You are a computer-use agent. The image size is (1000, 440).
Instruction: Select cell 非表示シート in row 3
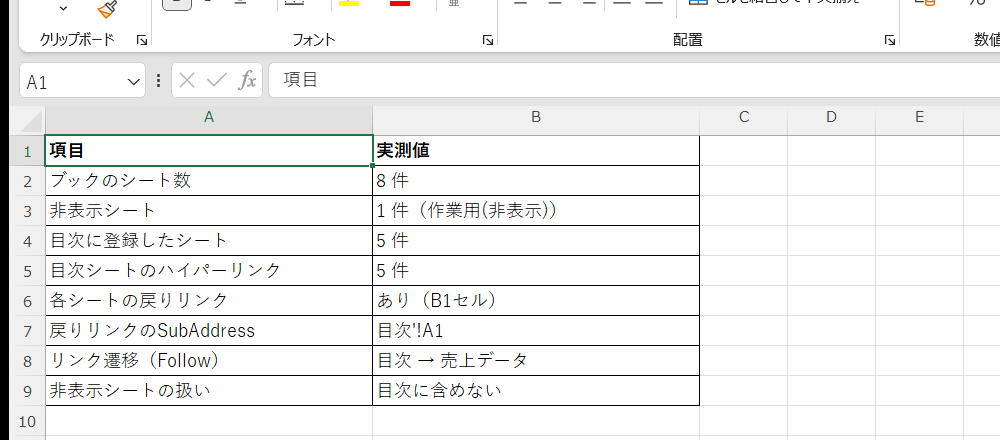pos(209,211)
